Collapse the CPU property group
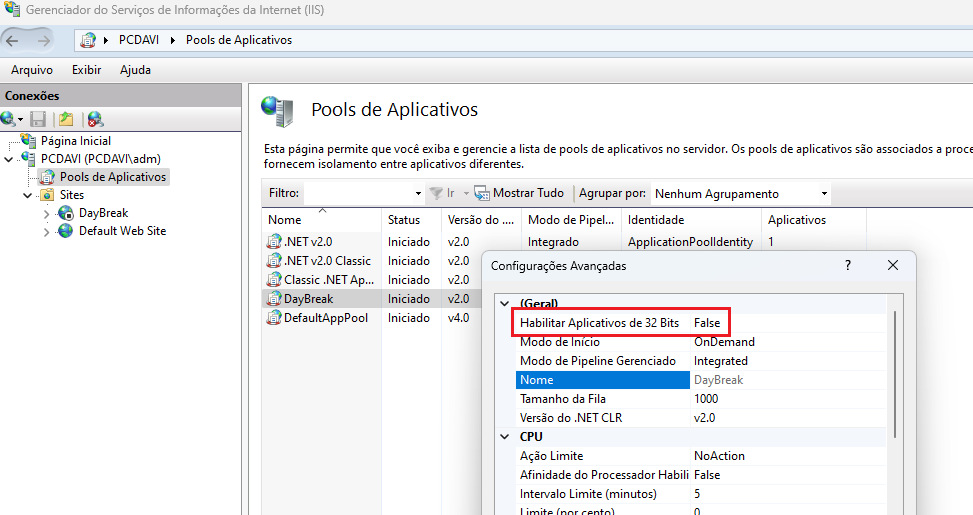Screen dimensions: 973x515 coord(505,437)
